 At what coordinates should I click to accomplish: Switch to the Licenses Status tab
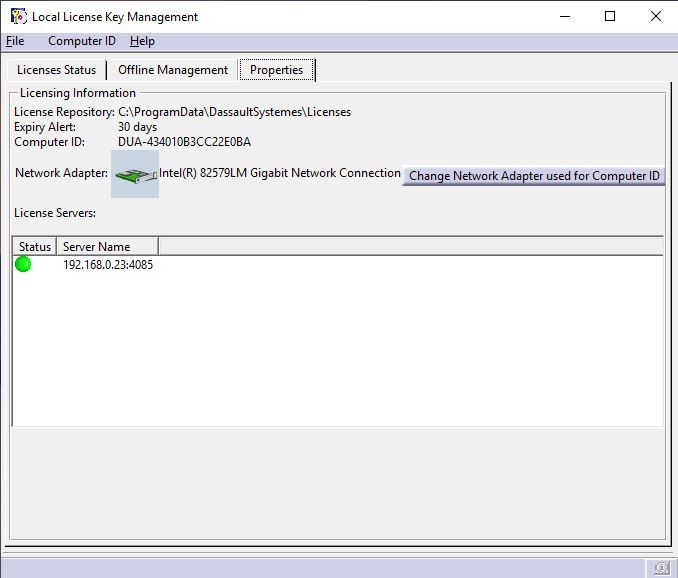[57, 70]
